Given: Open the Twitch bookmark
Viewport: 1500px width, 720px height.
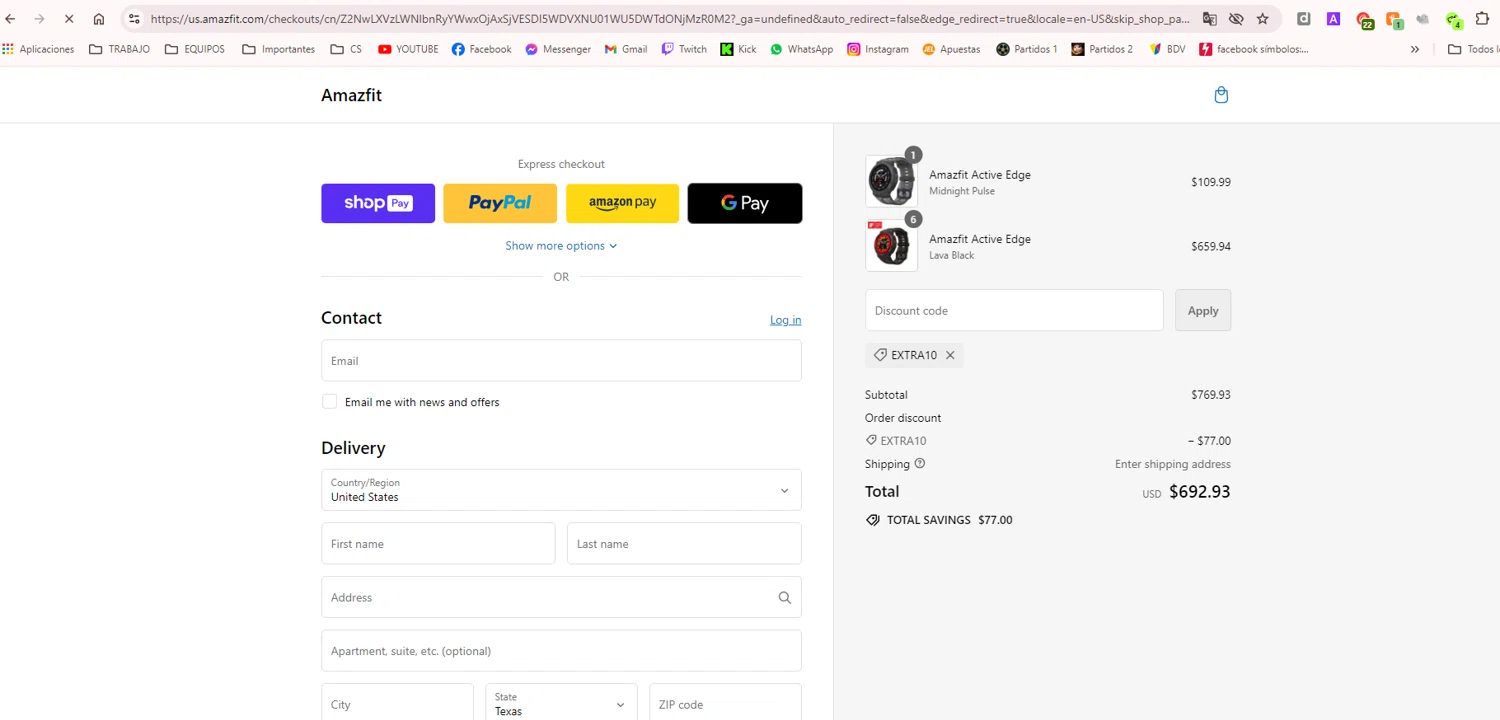Looking at the screenshot, I should (x=684, y=49).
